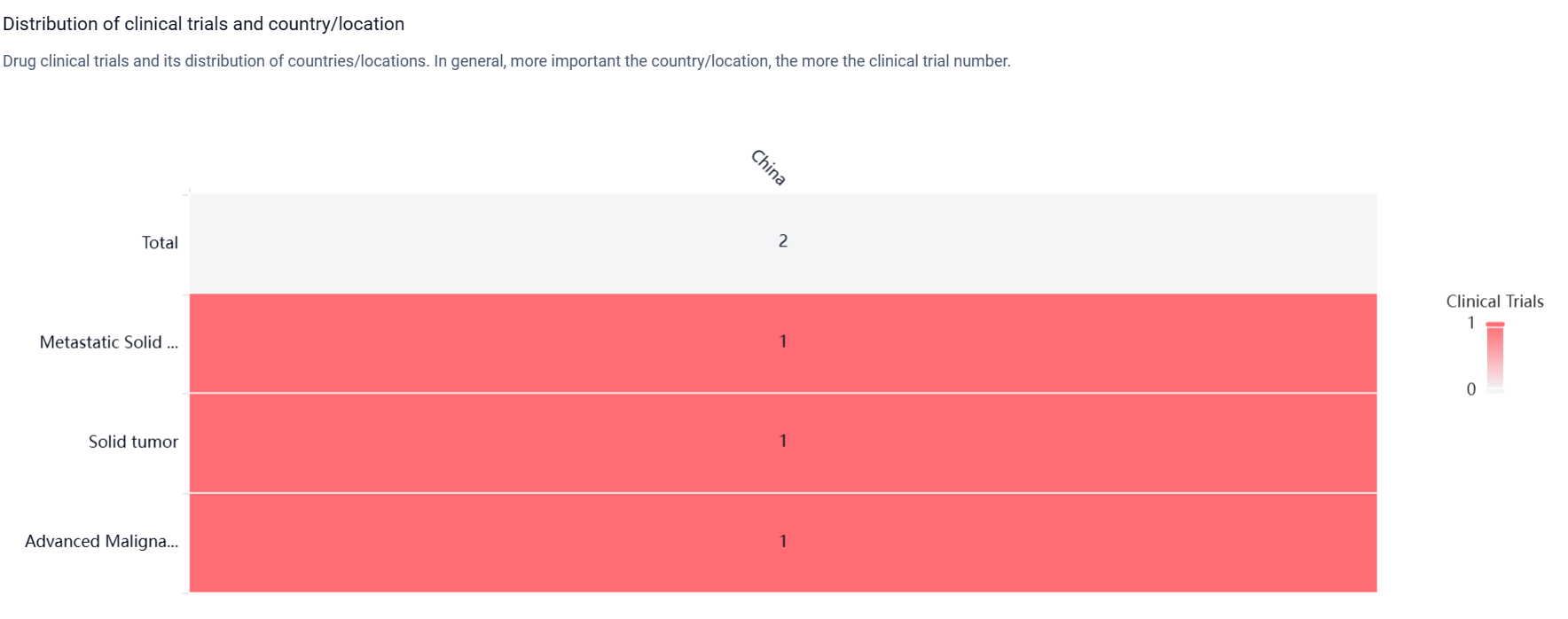Click the China column header label
This screenshot has height=619, width=1568.
click(x=768, y=167)
